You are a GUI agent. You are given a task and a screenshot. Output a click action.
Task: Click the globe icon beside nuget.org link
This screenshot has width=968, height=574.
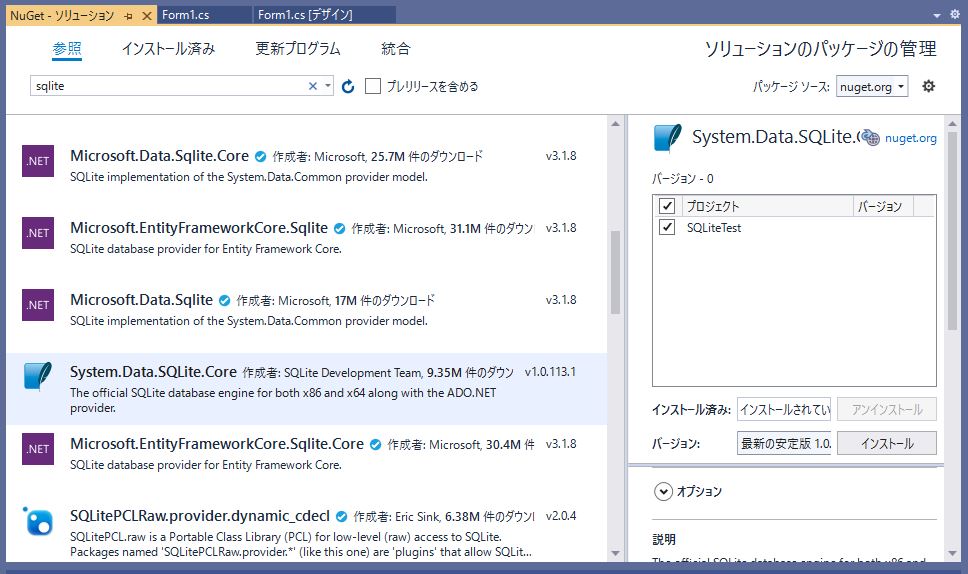coord(870,138)
